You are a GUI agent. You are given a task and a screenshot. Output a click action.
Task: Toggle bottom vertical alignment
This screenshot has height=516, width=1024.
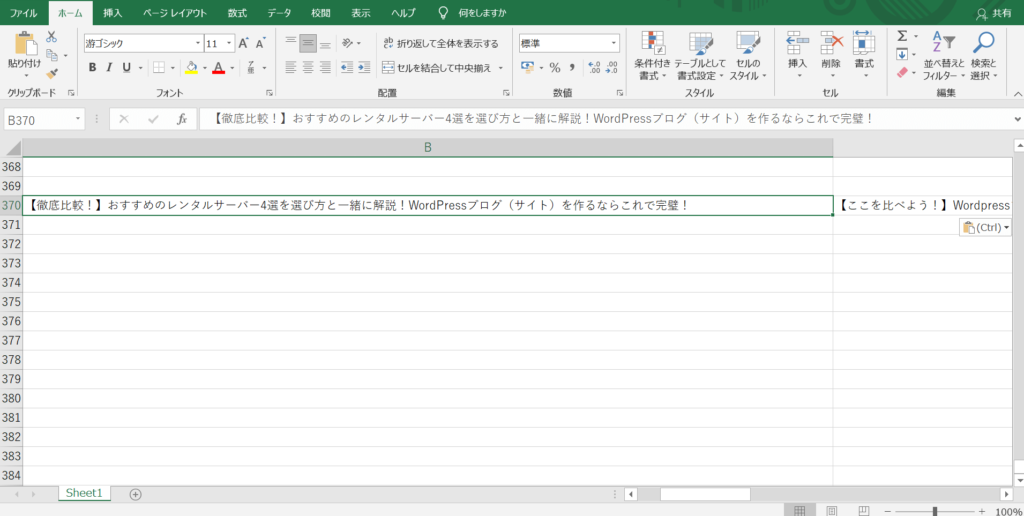click(325, 44)
